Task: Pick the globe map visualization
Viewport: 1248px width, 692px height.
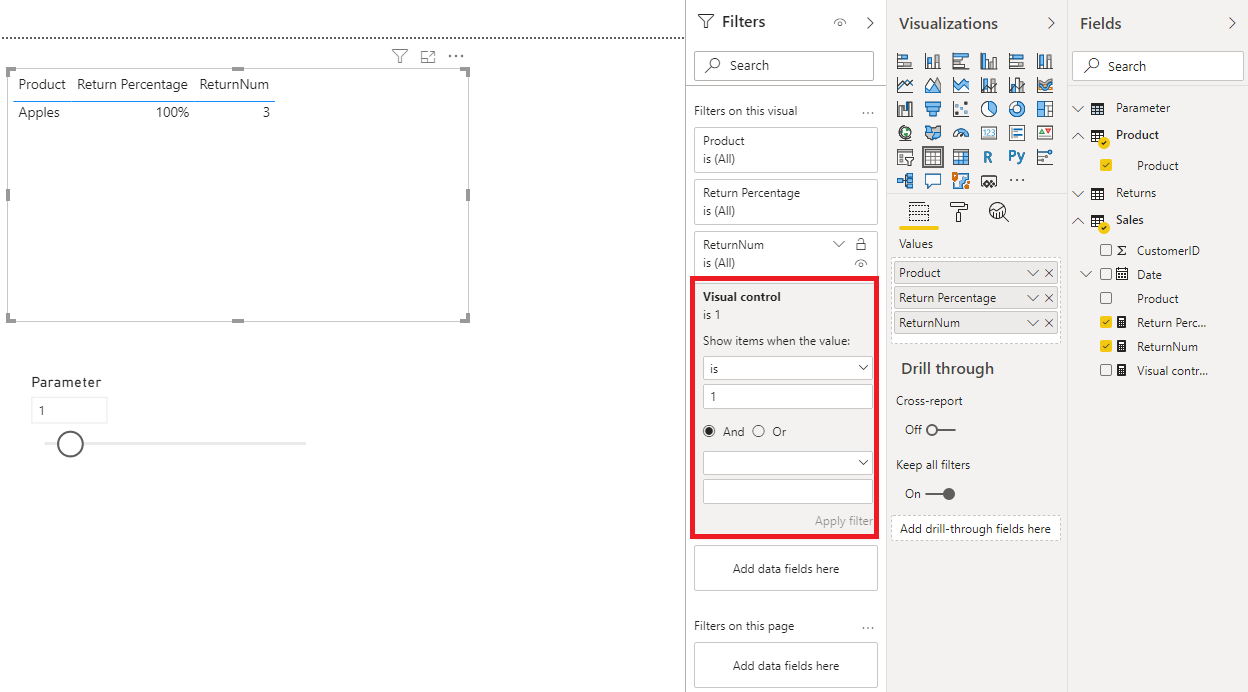Action: (x=905, y=133)
